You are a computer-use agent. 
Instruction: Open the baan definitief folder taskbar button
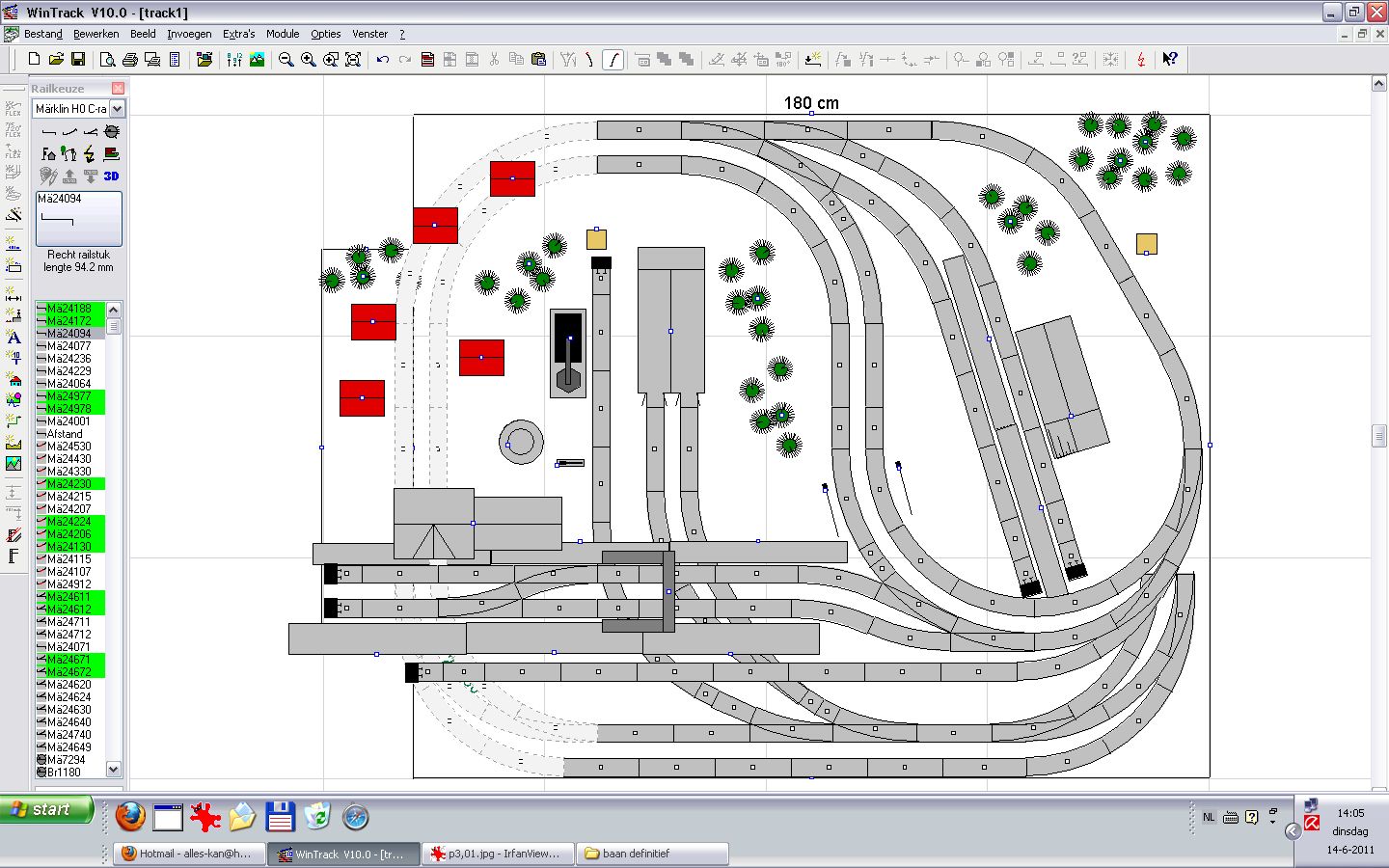652,854
